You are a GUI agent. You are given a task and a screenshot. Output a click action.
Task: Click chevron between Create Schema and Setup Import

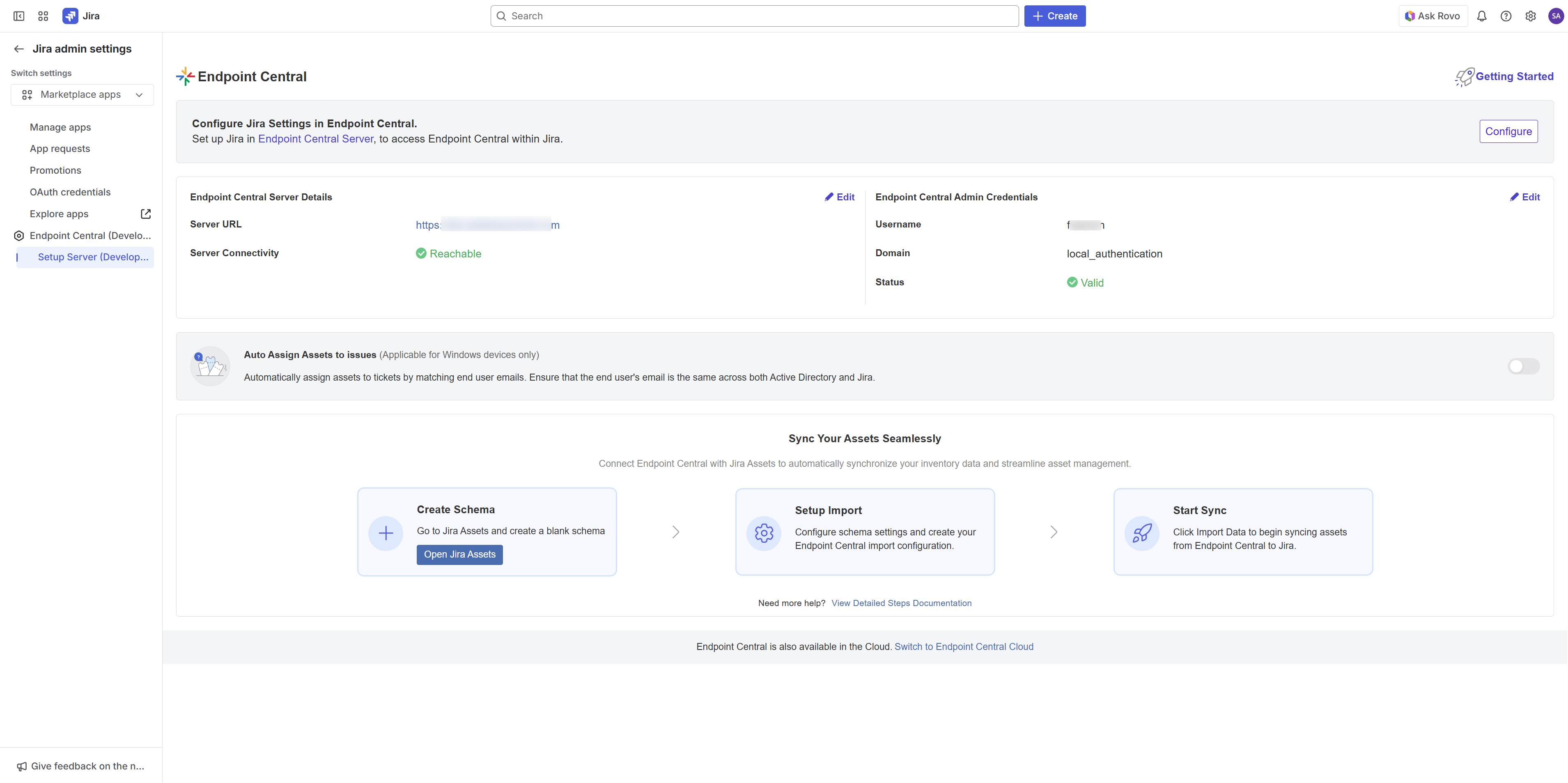[676, 532]
